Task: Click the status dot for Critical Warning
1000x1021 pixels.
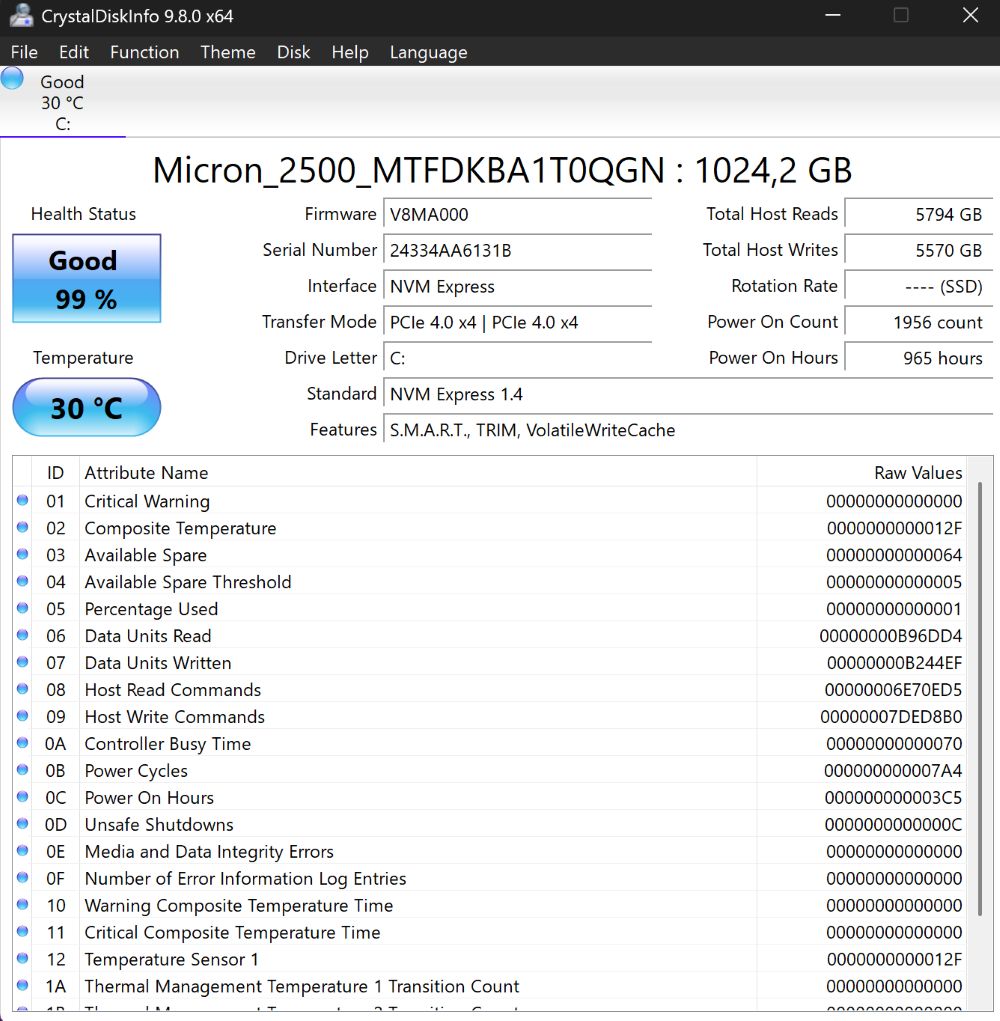Action: coord(22,500)
